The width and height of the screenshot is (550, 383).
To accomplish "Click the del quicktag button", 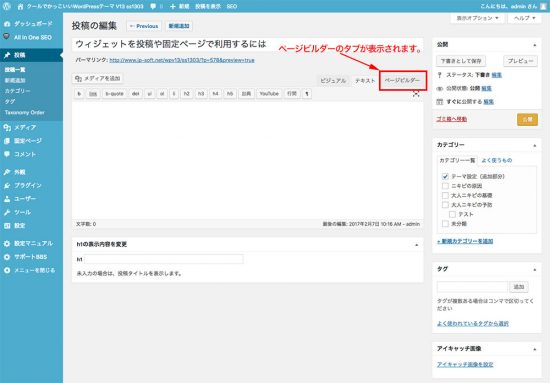I will [x=135, y=94].
